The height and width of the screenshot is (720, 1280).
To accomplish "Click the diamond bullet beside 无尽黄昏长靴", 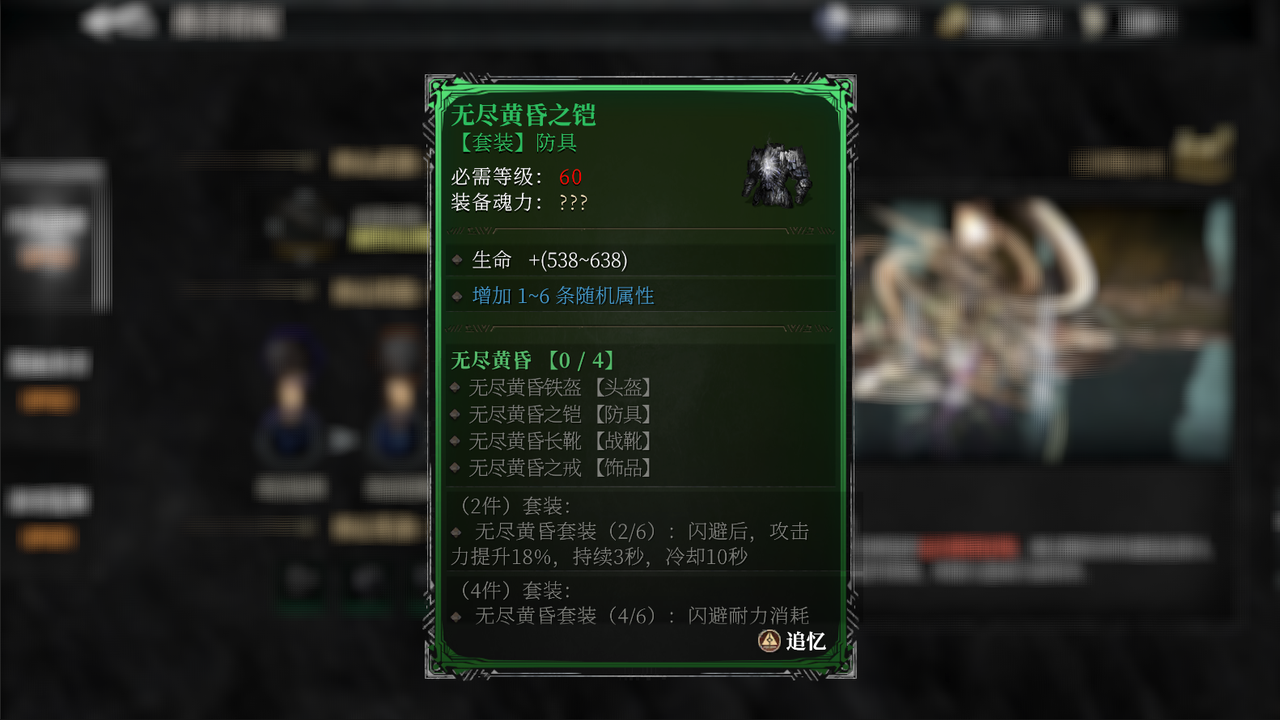I will [x=456, y=441].
